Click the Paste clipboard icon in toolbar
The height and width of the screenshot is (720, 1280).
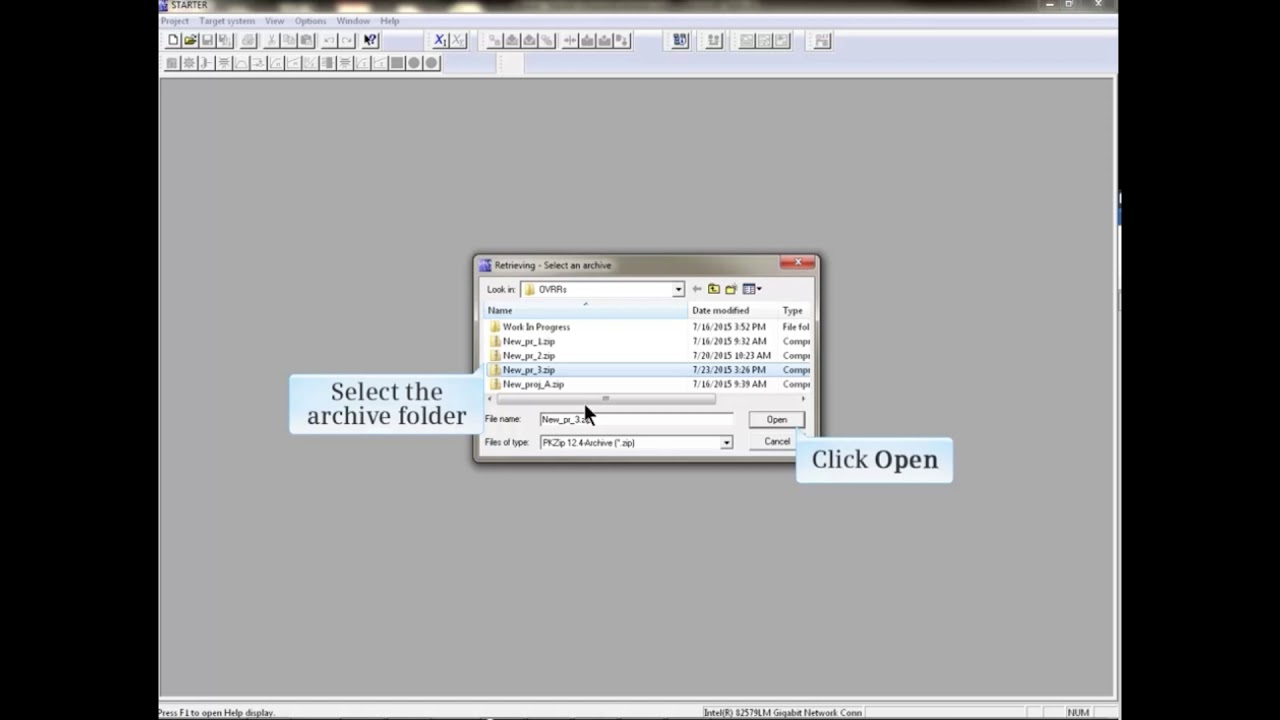306,41
